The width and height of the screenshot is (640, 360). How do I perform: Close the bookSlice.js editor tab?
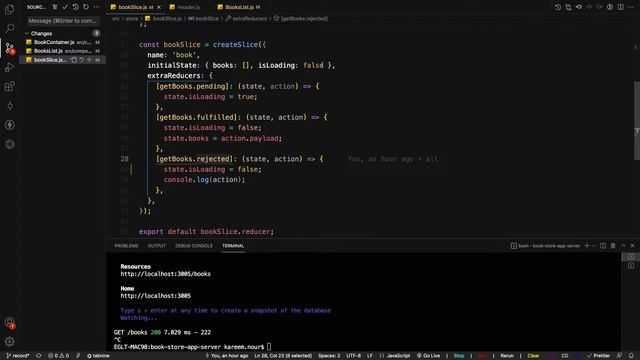coord(159,7)
